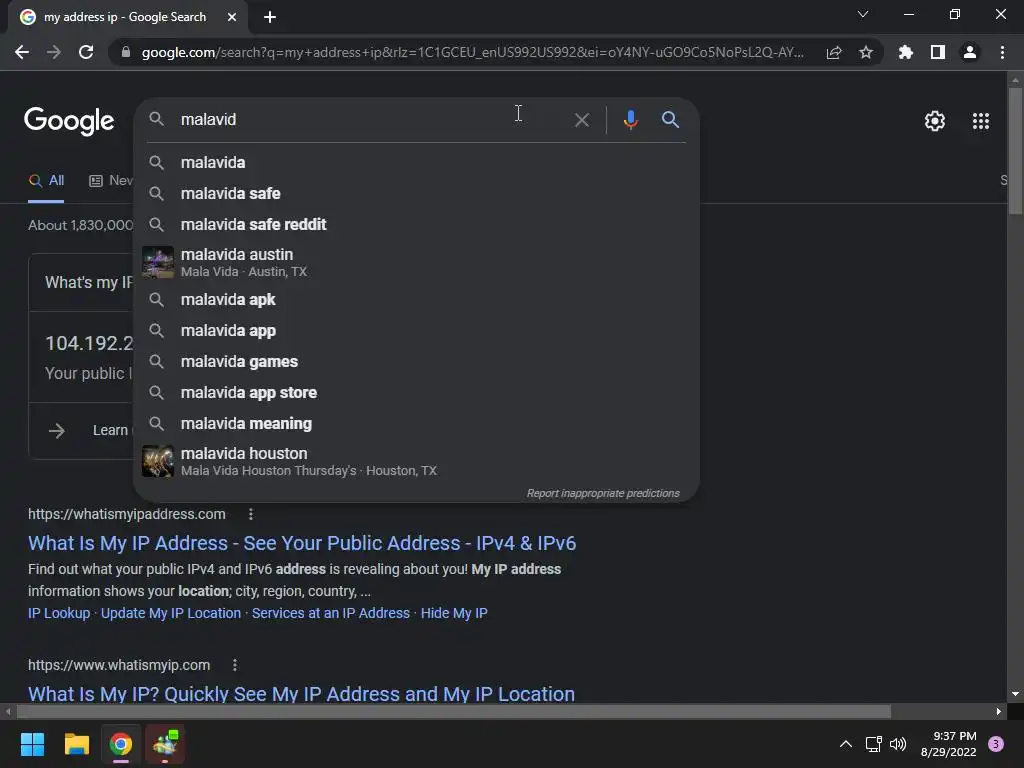The width and height of the screenshot is (1024, 768).
Task: Open the Chrome profile icon
Action: pos(970,52)
